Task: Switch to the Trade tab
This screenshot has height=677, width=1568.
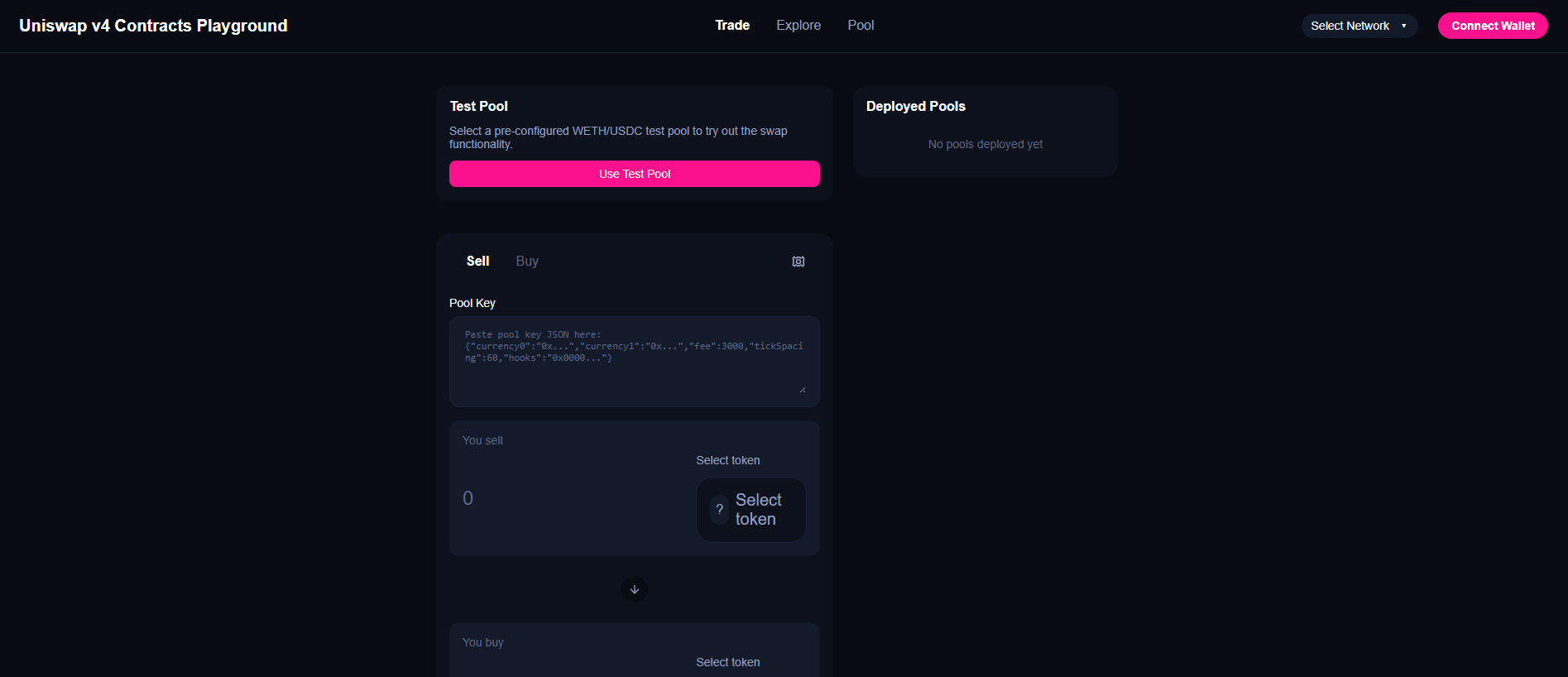Action: point(732,26)
